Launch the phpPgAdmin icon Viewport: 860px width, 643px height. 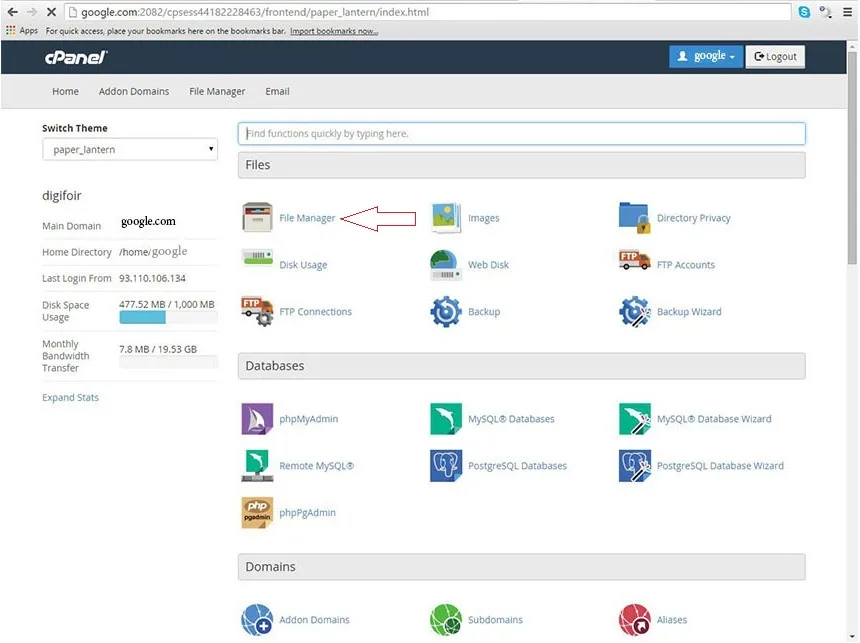coord(257,512)
